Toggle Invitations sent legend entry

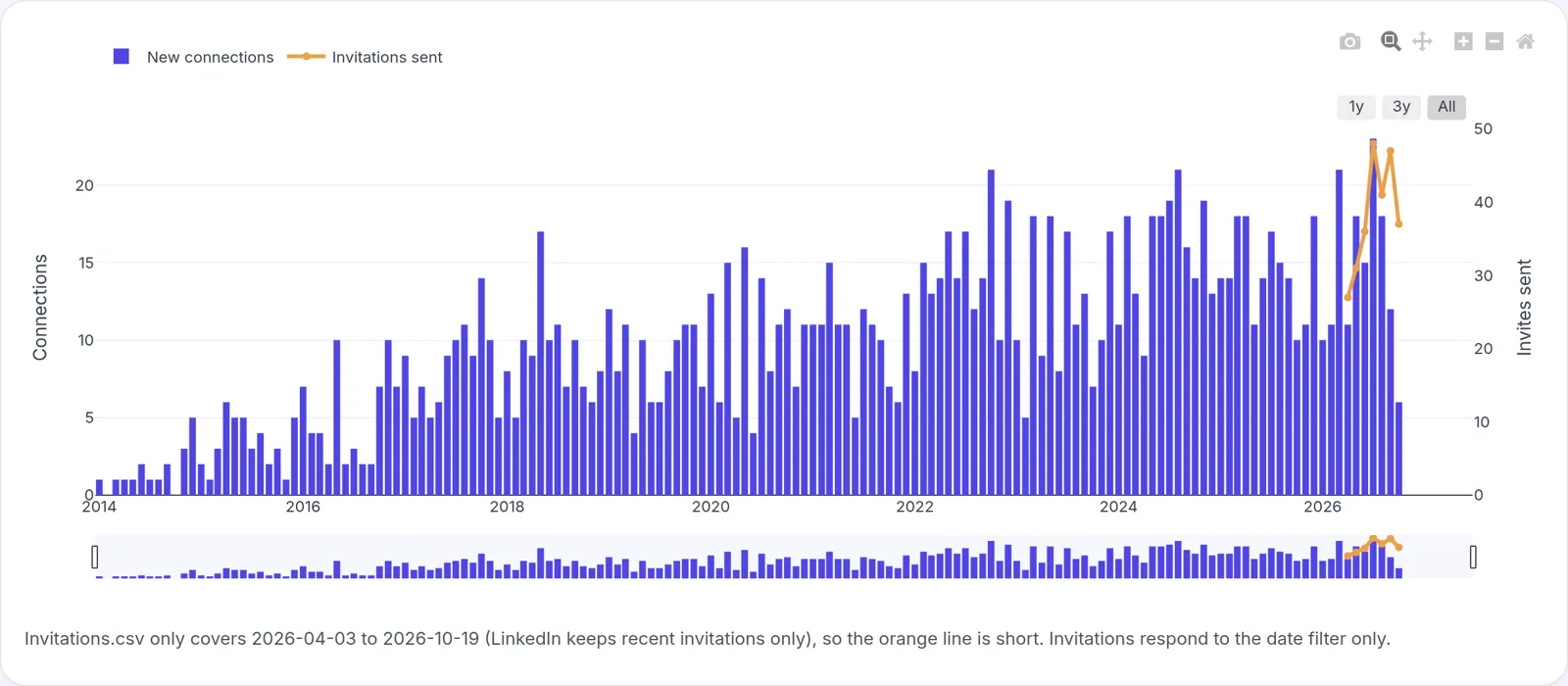coord(365,57)
